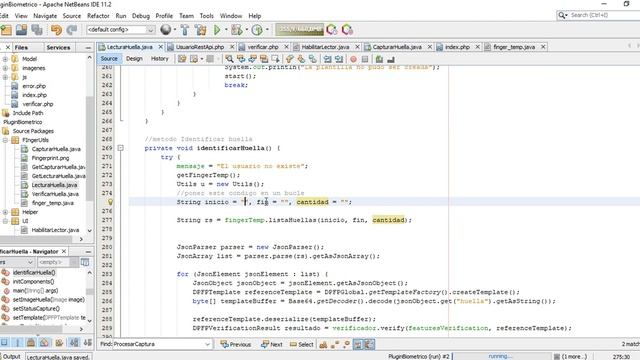Click the Previous button in Find bar

click(236, 344)
